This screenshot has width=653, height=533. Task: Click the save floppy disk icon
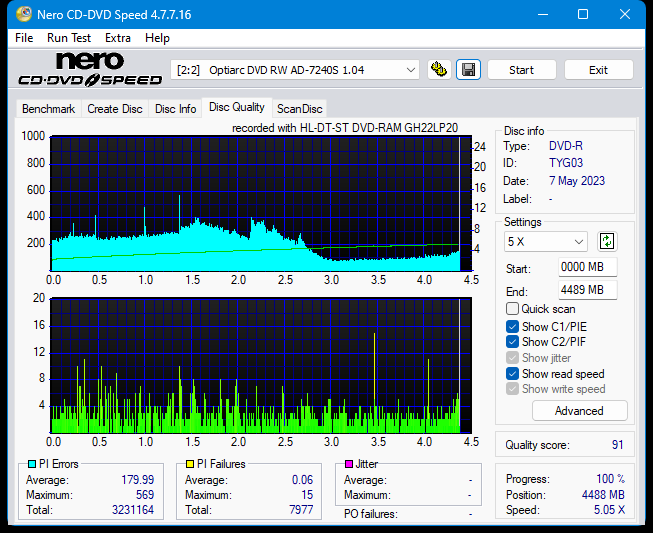[x=467, y=70]
